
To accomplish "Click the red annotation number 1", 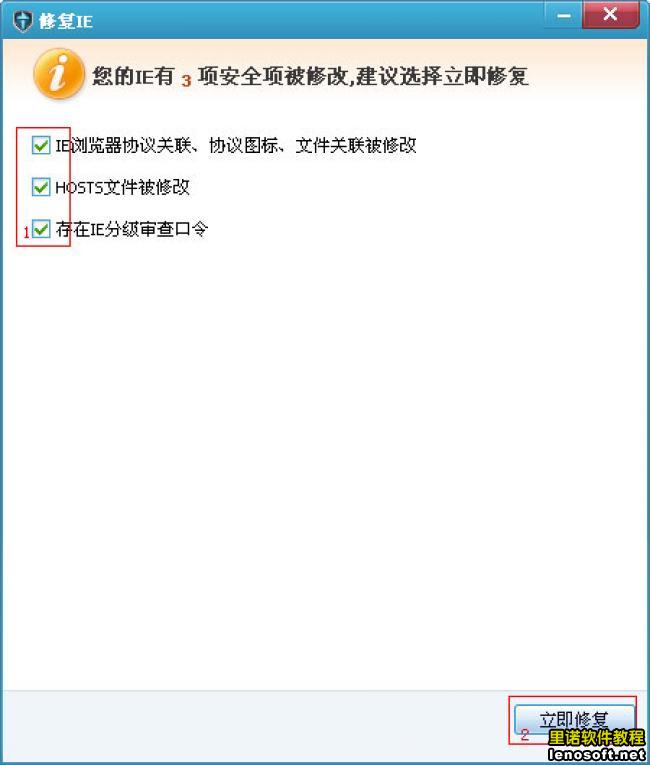I will [x=26, y=233].
